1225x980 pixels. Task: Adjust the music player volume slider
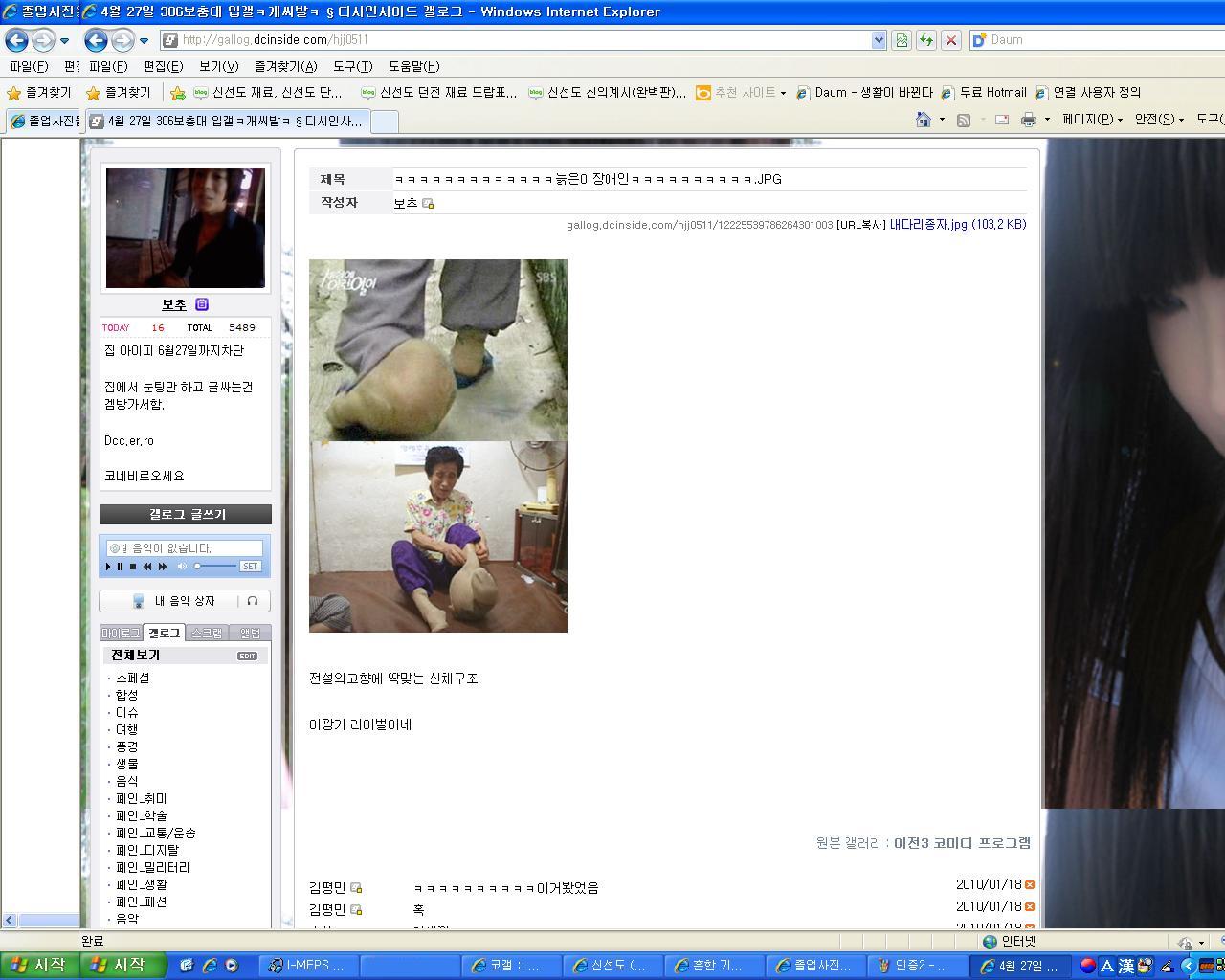[215, 567]
